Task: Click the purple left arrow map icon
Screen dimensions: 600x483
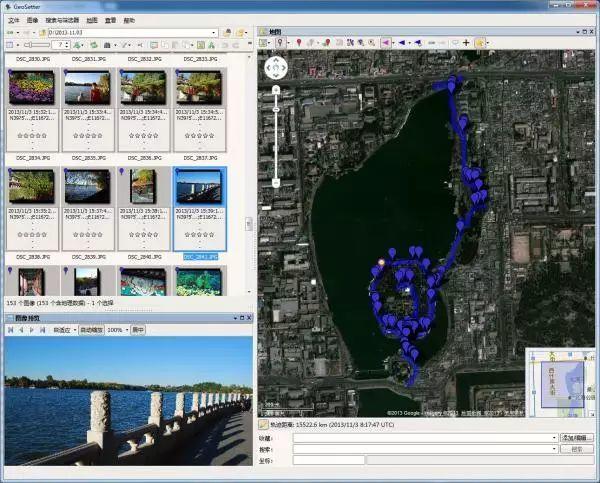Action: [x=386, y=43]
